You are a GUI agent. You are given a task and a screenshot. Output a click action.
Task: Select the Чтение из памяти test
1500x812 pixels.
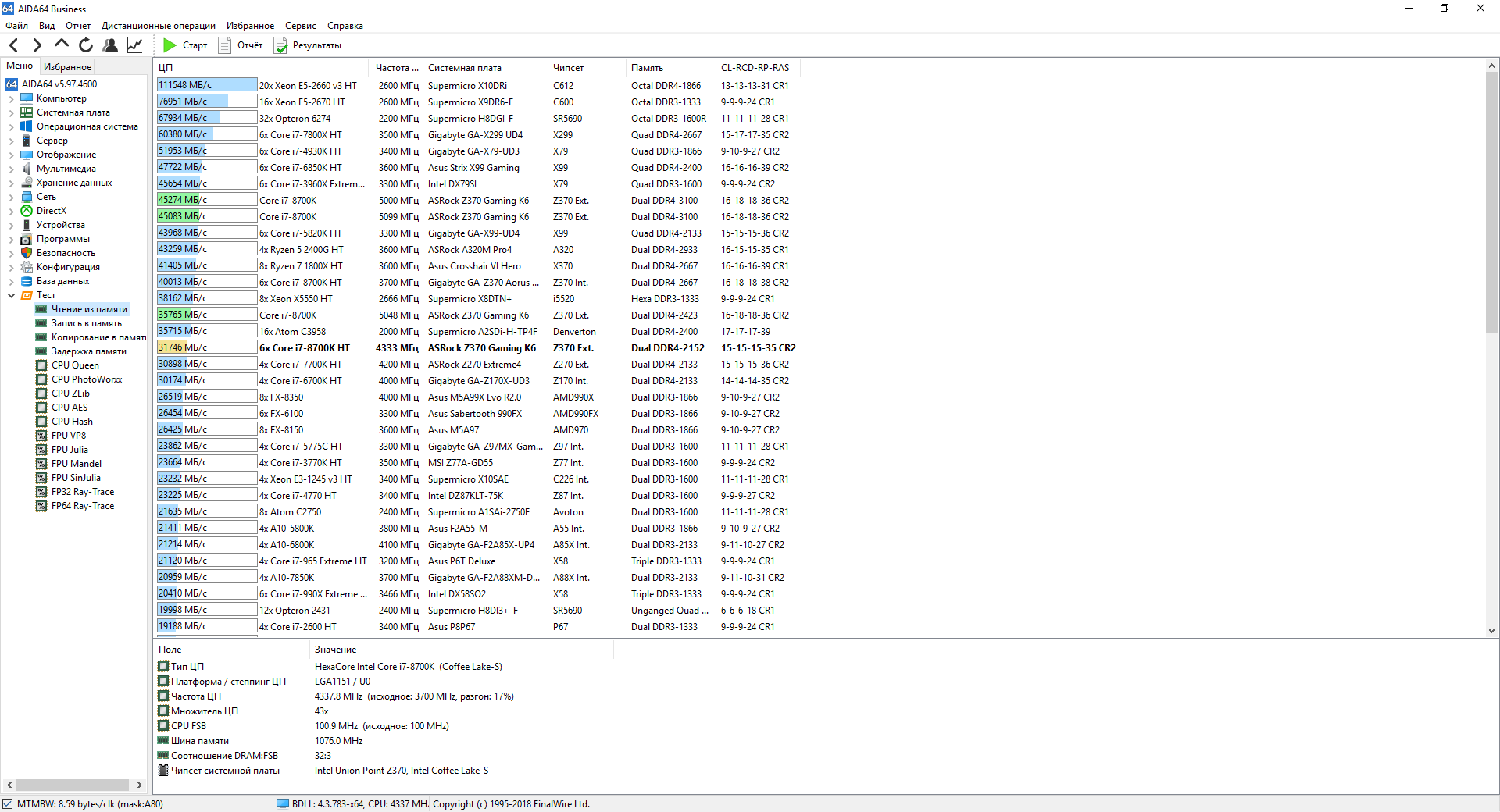pos(89,309)
